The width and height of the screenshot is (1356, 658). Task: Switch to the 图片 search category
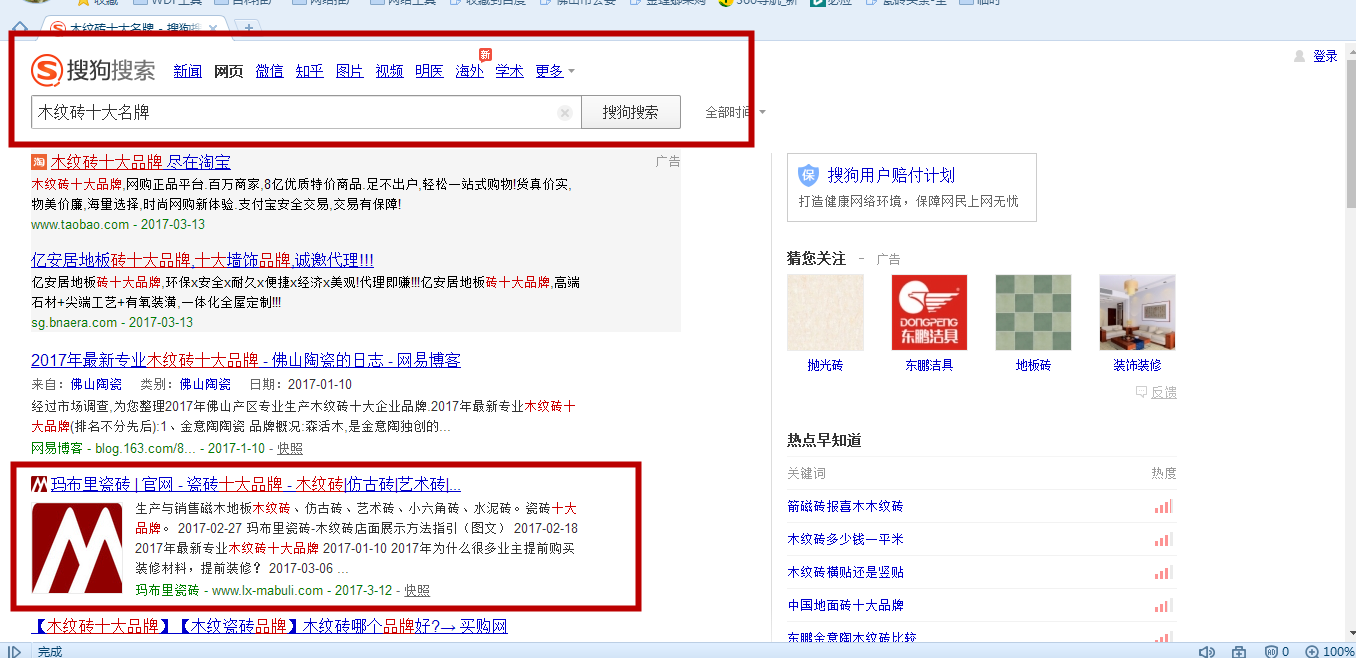tap(350, 71)
